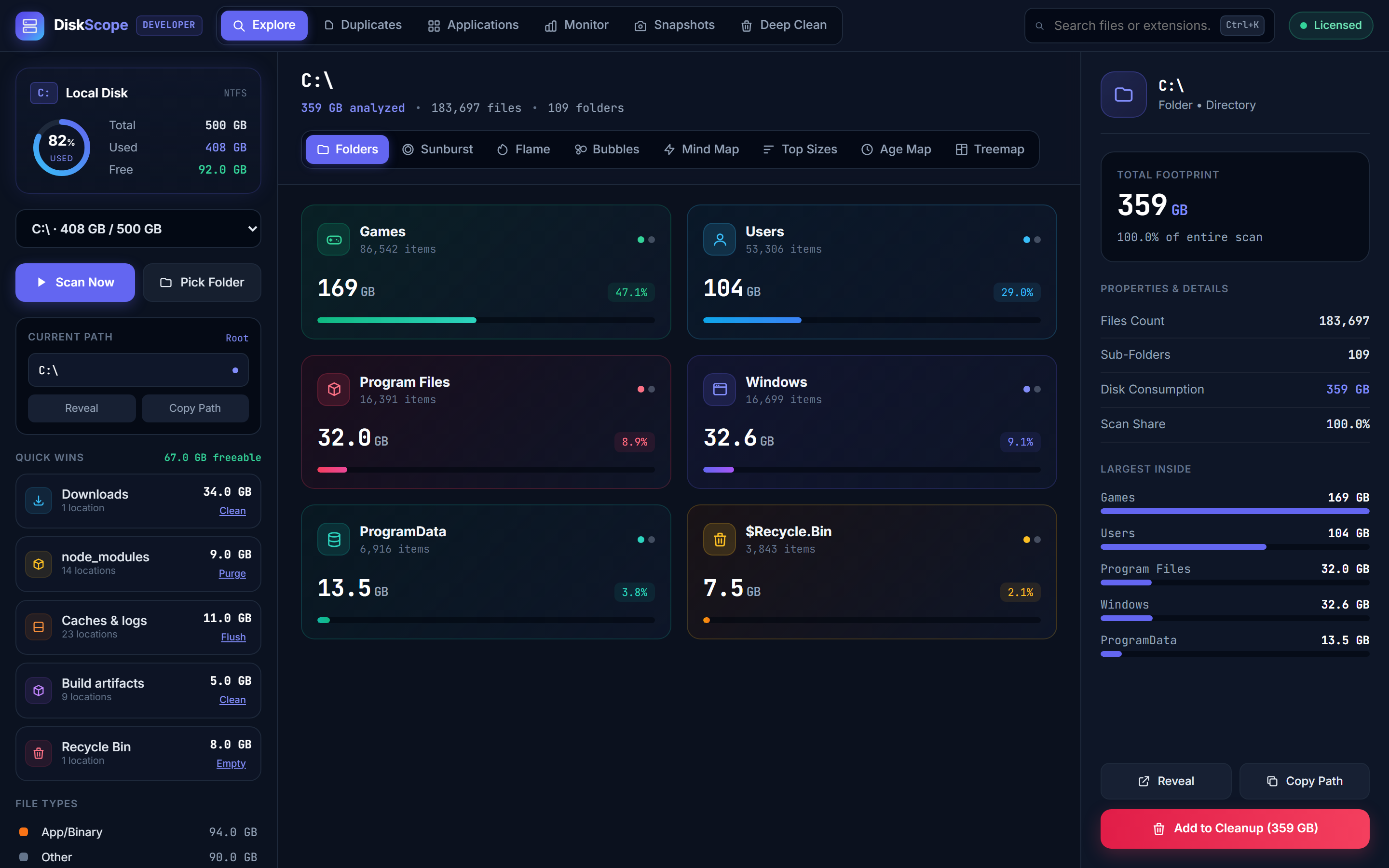The height and width of the screenshot is (868, 1389).
Task: Select the Folders view
Action: (347, 149)
